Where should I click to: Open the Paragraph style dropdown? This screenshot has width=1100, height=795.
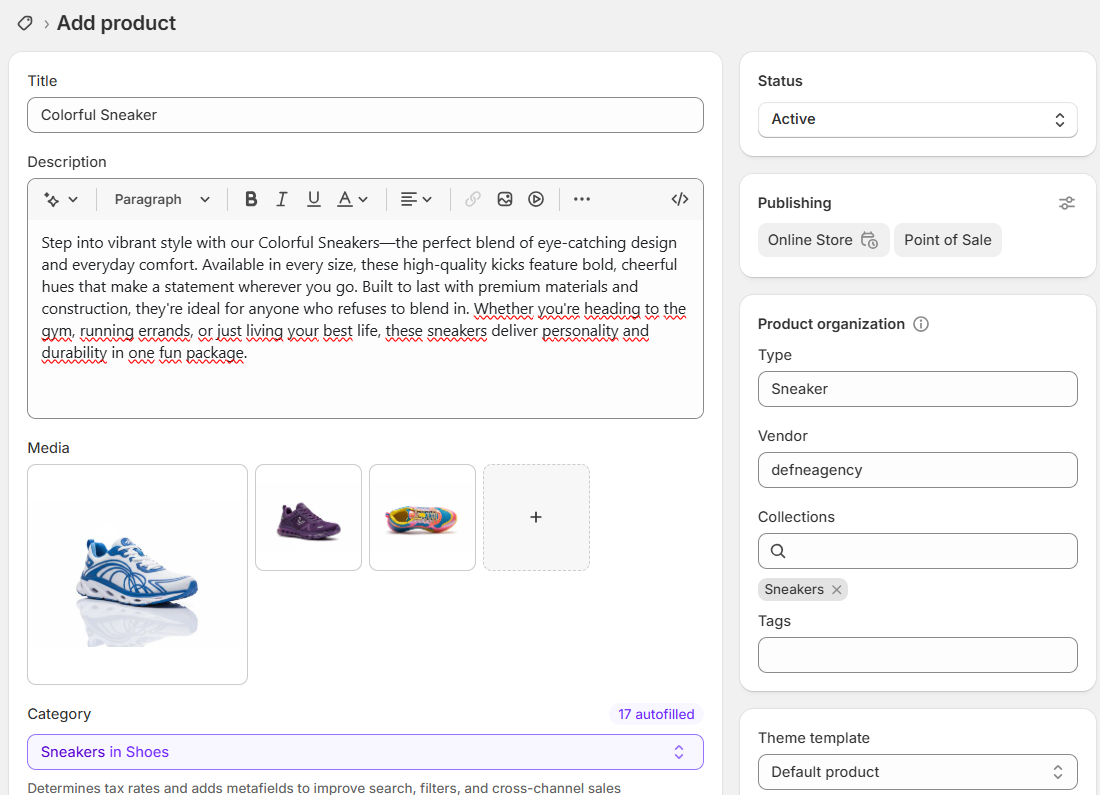pyautogui.click(x=162, y=199)
